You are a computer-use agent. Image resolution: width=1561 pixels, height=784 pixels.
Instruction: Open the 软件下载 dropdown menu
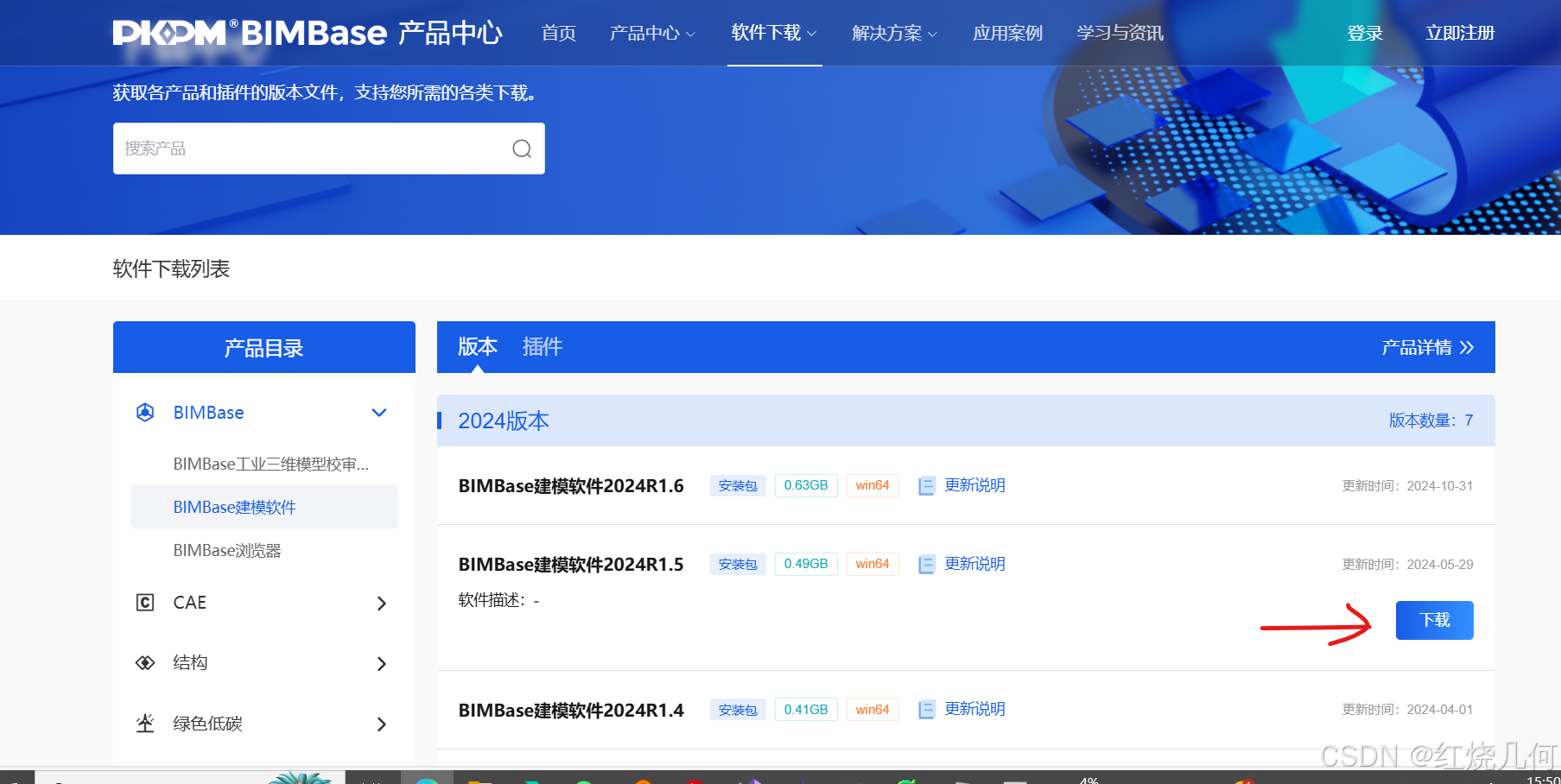pos(774,33)
